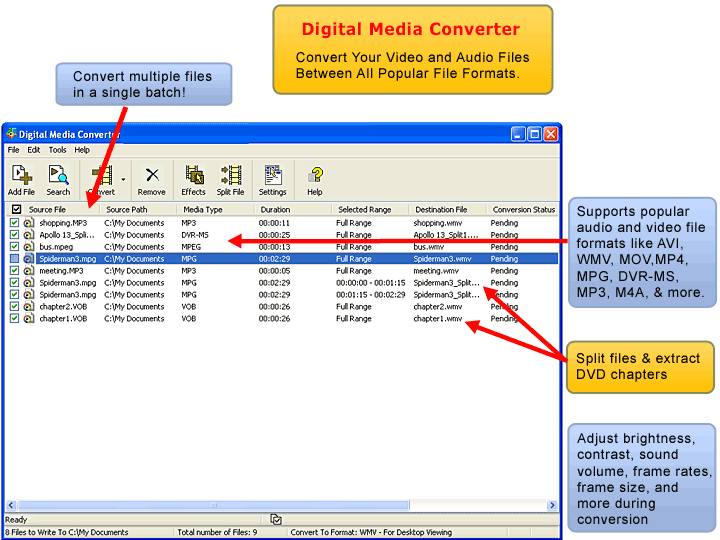Click the 00:01:15 - 00:02:29 range cell
The height and width of the screenshot is (540, 720).
[371, 294]
